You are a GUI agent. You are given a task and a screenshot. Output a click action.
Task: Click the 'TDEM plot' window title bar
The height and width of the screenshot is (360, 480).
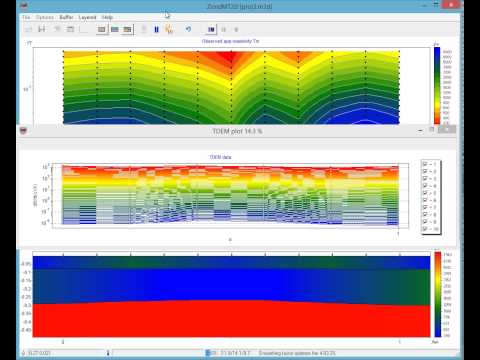[237, 131]
